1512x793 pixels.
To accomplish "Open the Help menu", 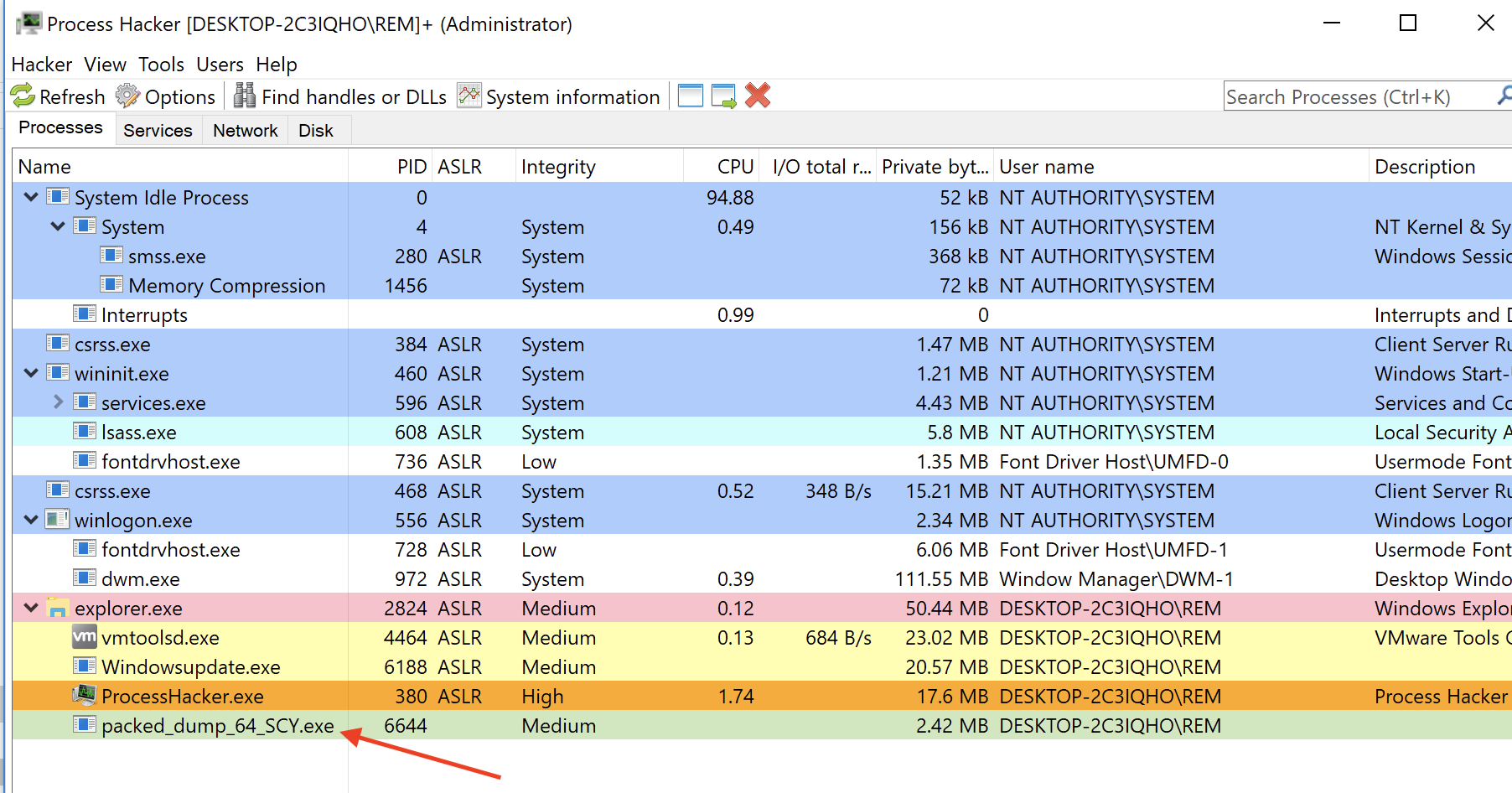I will pyautogui.click(x=277, y=65).
